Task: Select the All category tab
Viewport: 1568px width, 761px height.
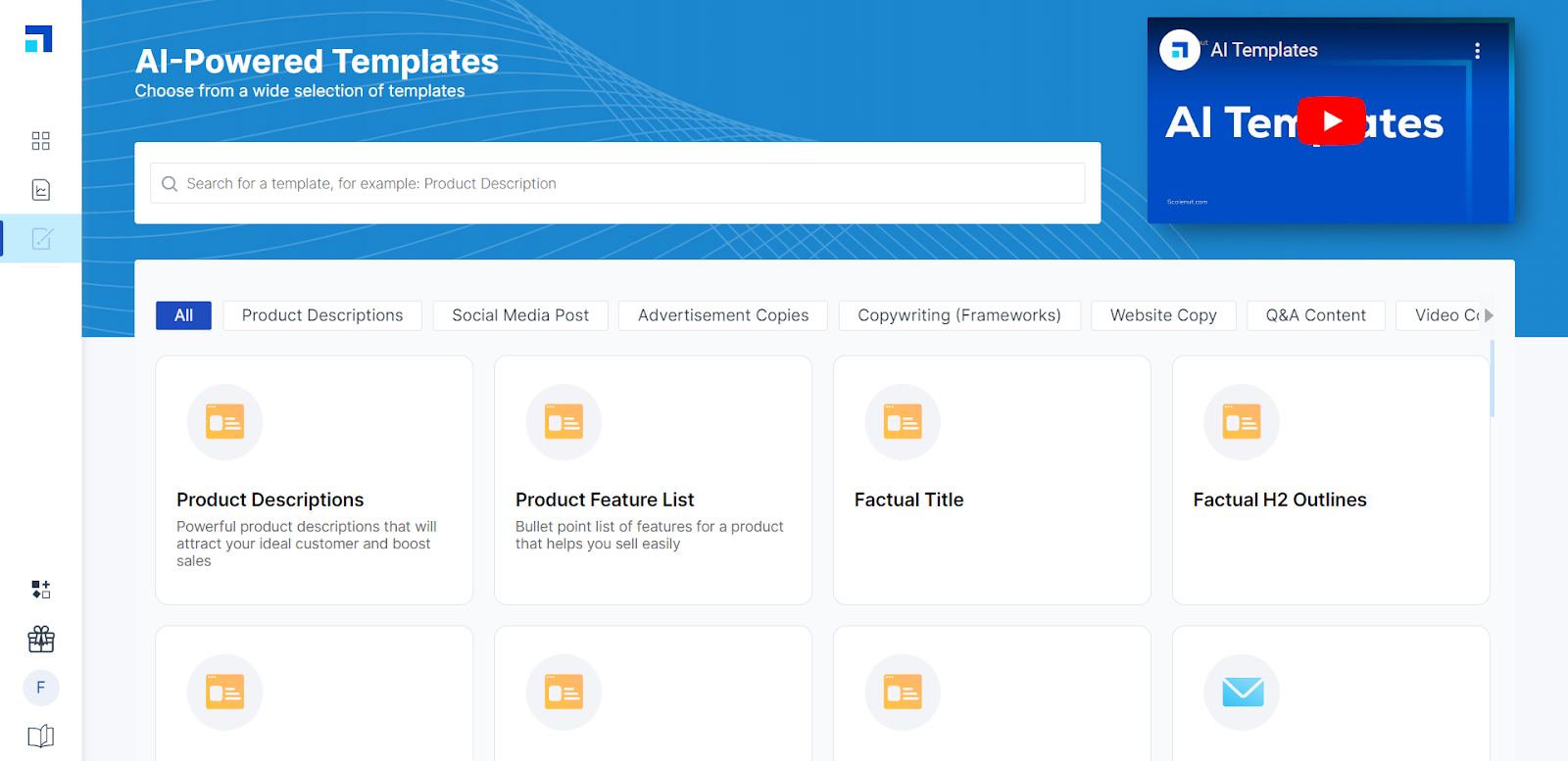Action: coord(183,315)
